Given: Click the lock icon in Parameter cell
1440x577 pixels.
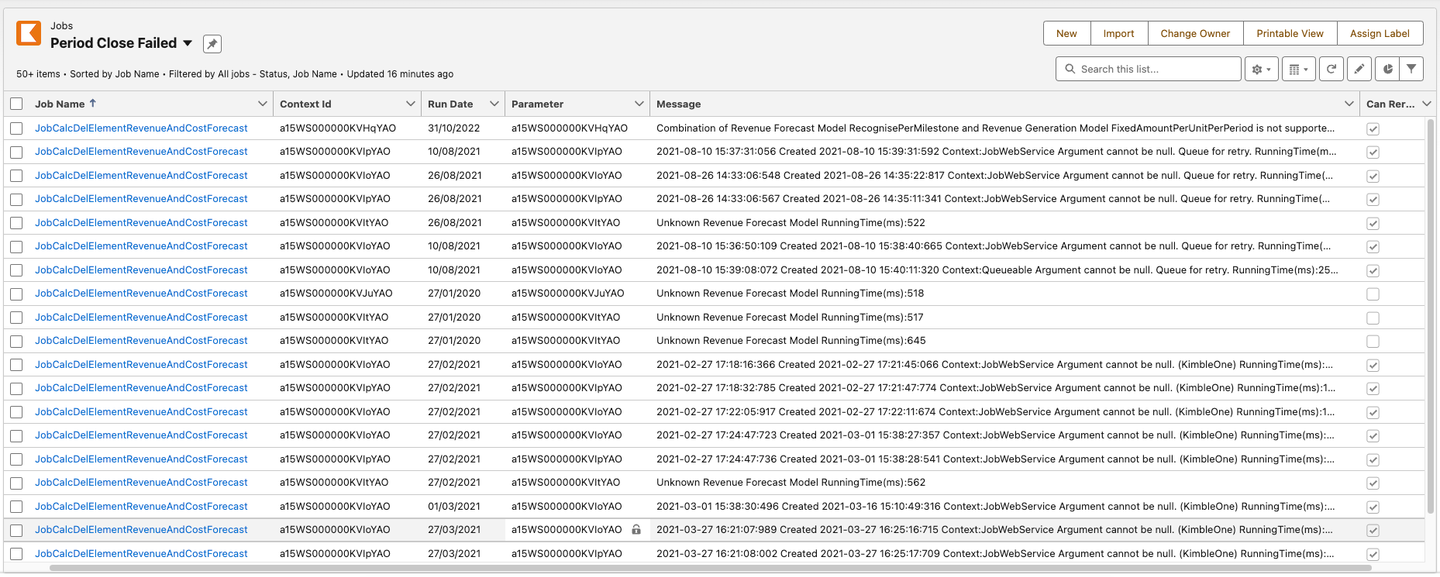Looking at the screenshot, I should point(636,530).
